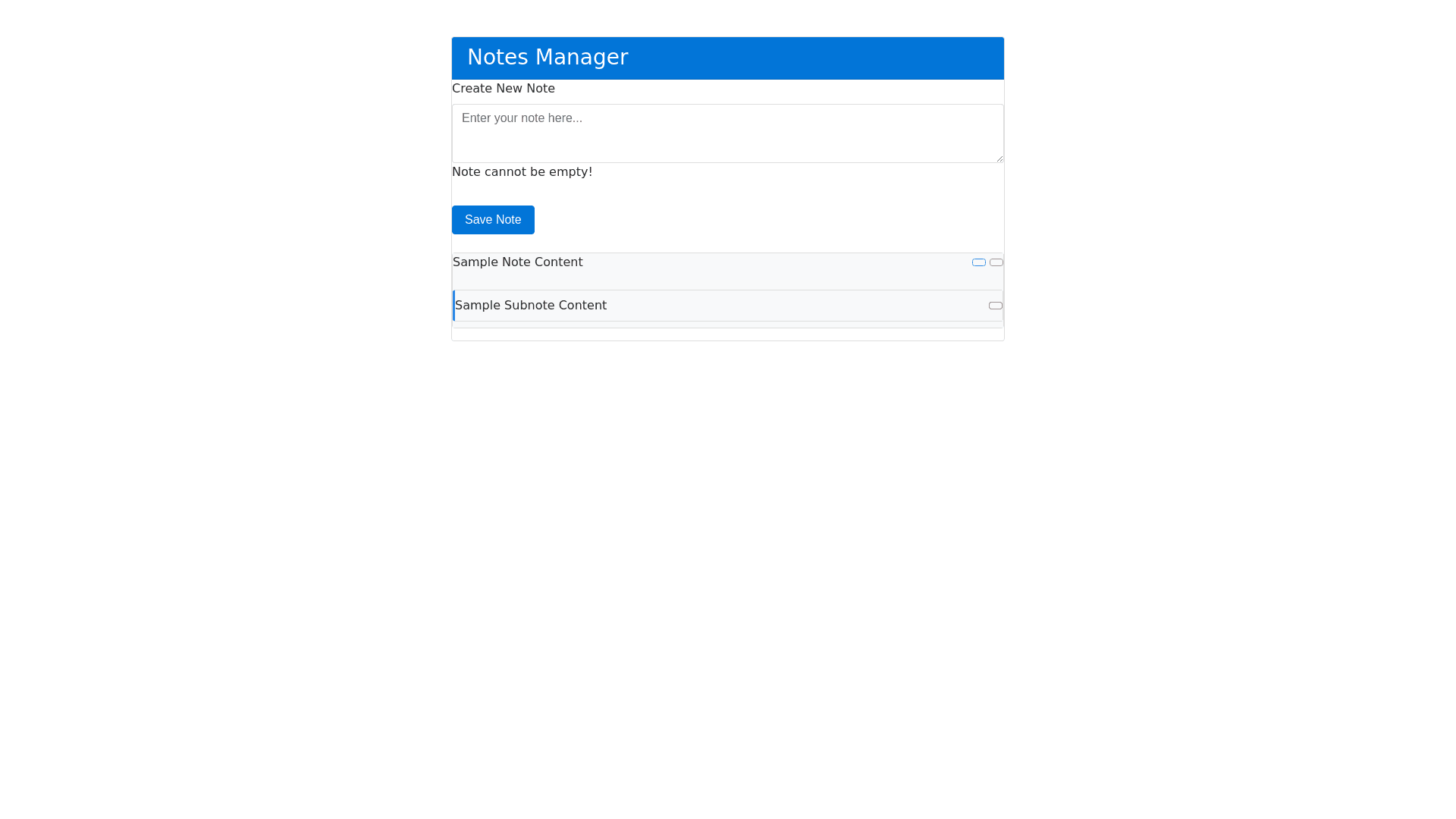Screen dimensions: 1456x819
Task: Click the 'Create New Note' label
Action: (x=504, y=89)
